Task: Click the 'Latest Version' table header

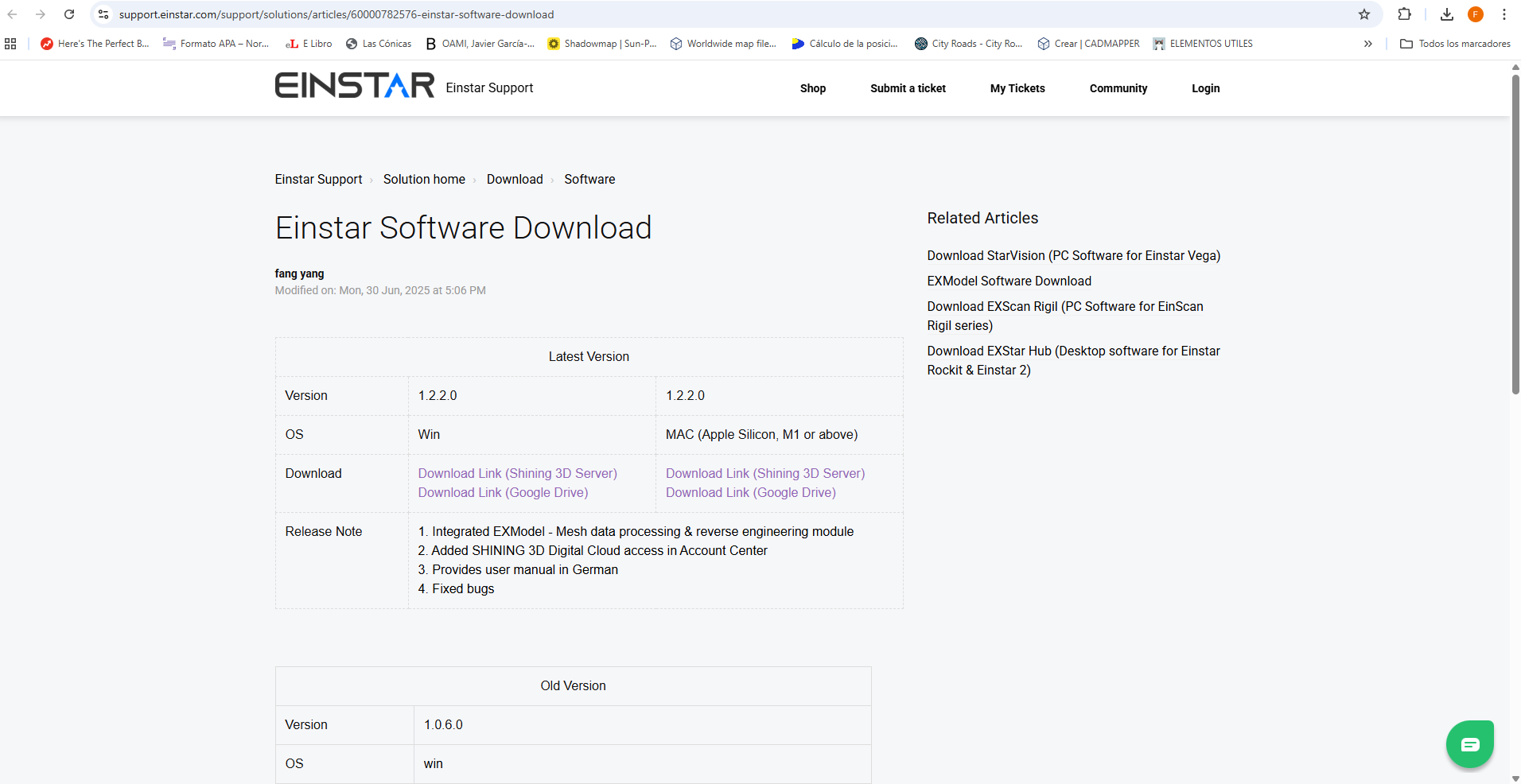Action: (589, 357)
